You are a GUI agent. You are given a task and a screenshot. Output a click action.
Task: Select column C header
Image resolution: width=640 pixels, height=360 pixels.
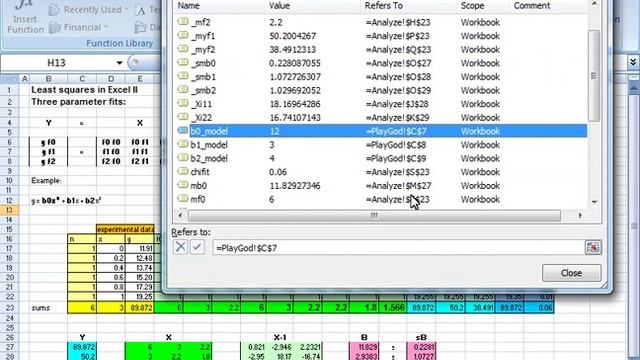point(82,79)
